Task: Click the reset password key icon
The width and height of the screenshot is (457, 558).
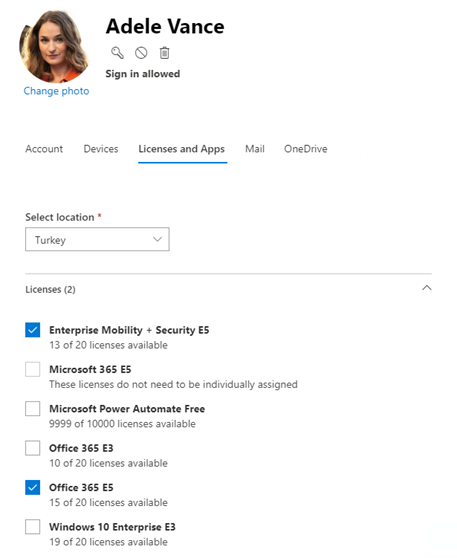Action: pyautogui.click(x=117, y=53)
